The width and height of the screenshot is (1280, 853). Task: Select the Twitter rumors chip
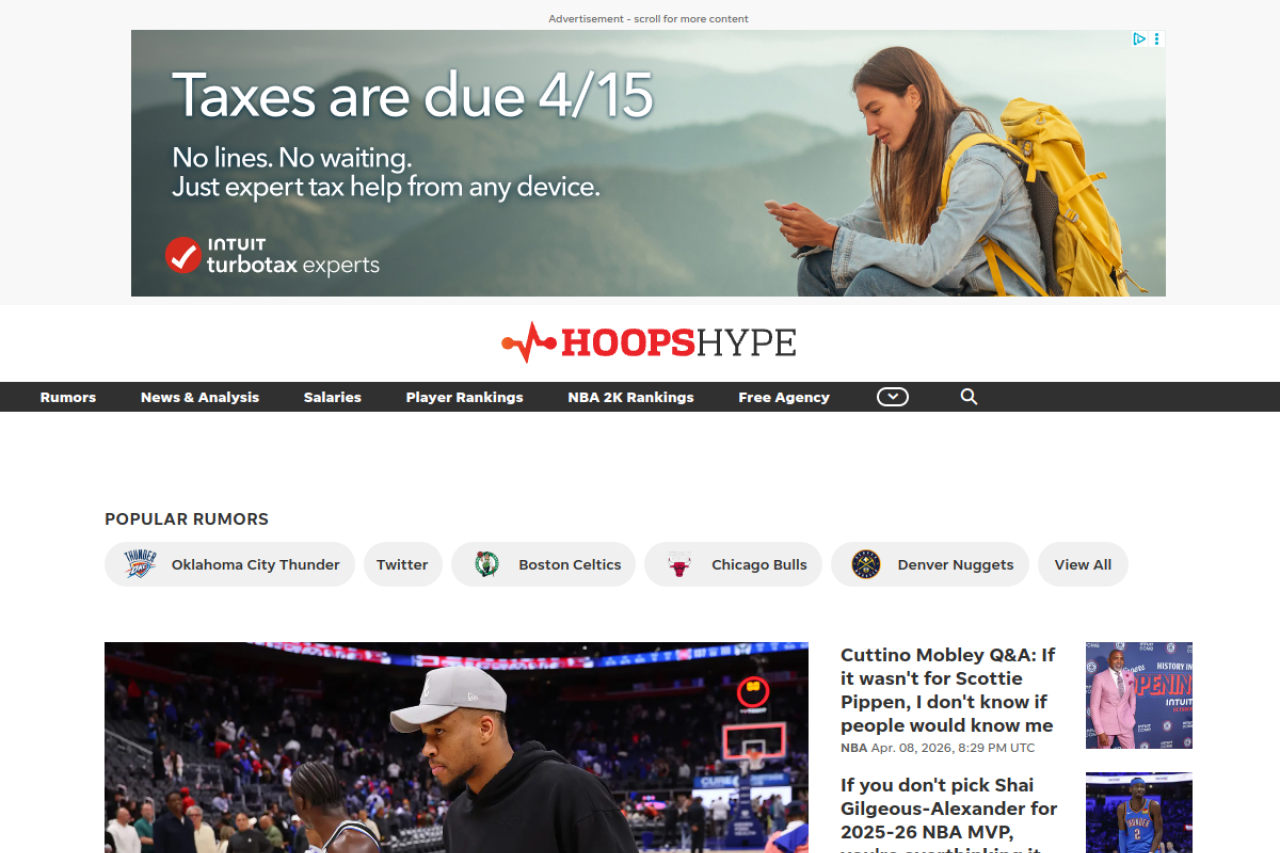402,564
